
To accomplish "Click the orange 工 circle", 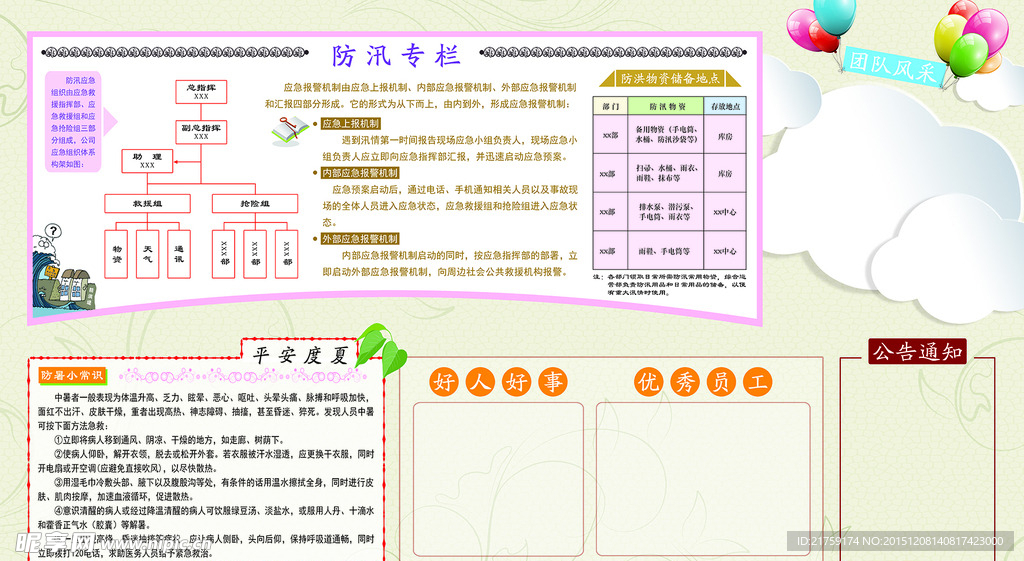I will pos(758,381).
